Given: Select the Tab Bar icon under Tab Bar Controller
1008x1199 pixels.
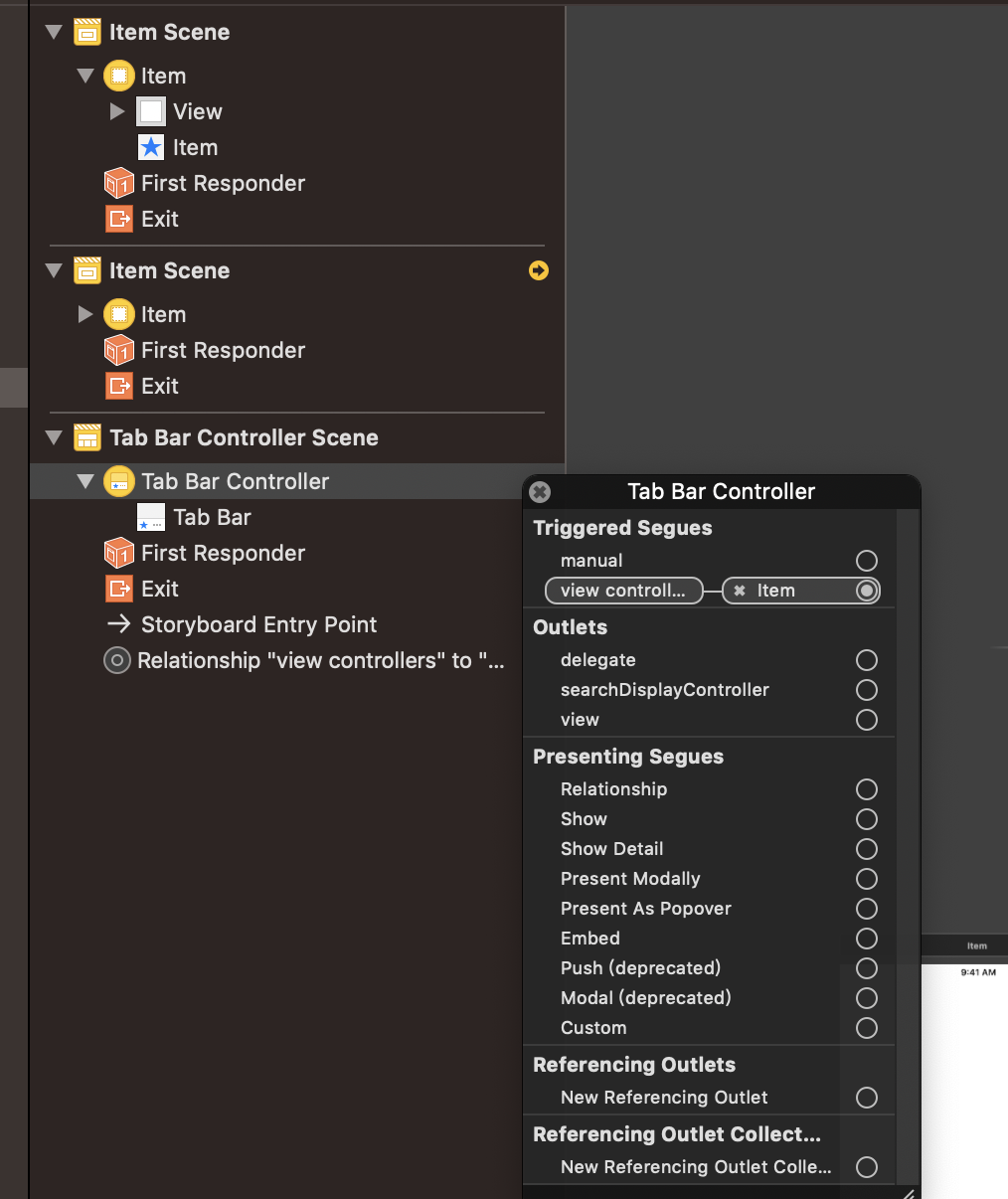Looking at the screenshot, I should [151, 517].
